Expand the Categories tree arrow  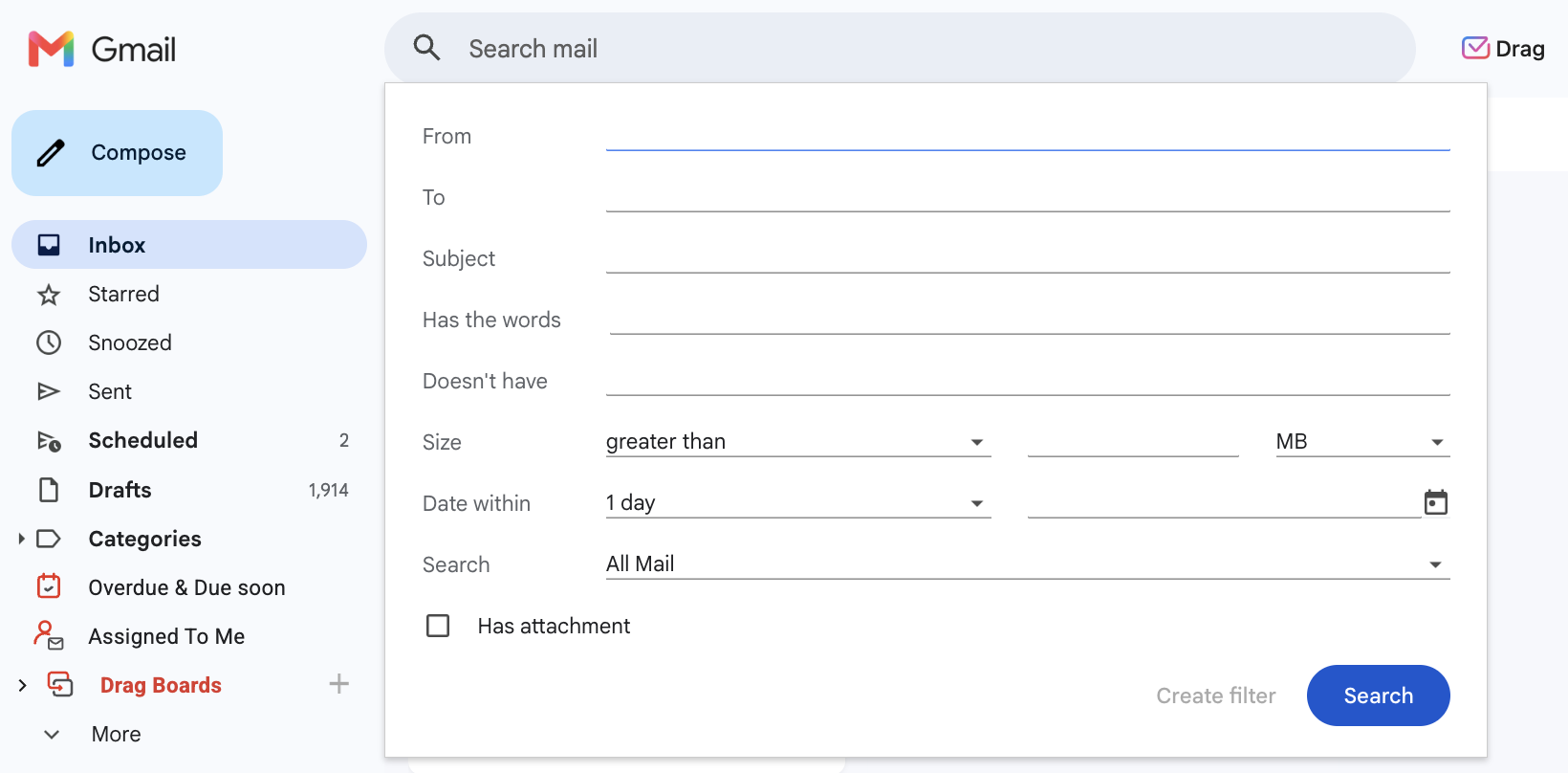click(x=22, y=539)
